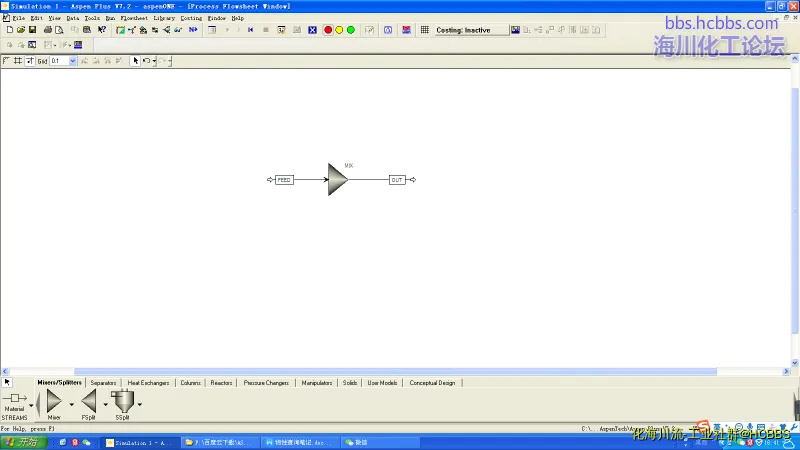Open the Data menu
The image size is (800, 450).
(73, 18)
